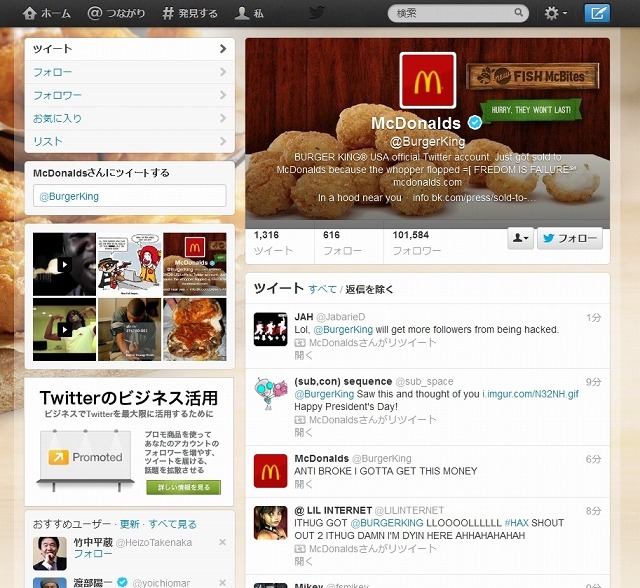The height and width of the screenshot is (588, 640).
Task: Click retweet icon on JAH's tweet
Action: (x=300, y=343)
